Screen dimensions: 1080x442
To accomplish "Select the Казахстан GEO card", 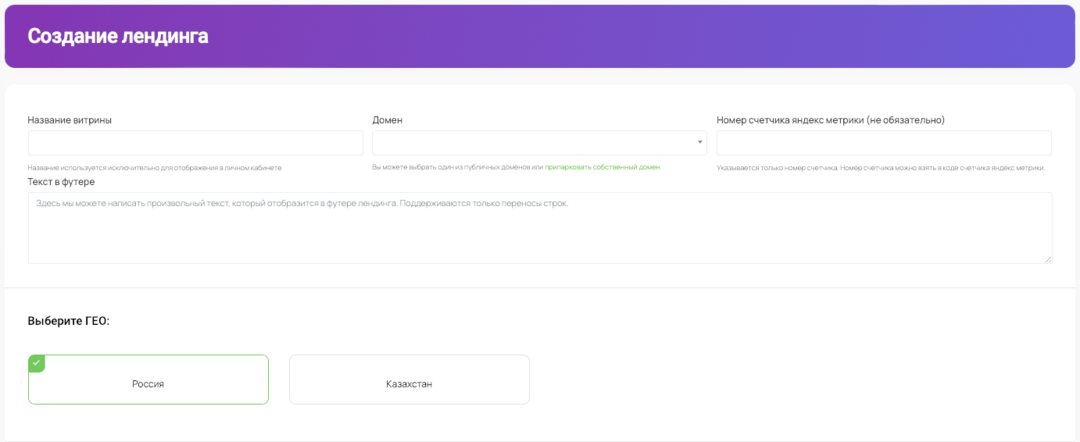I will click(409, 379).
